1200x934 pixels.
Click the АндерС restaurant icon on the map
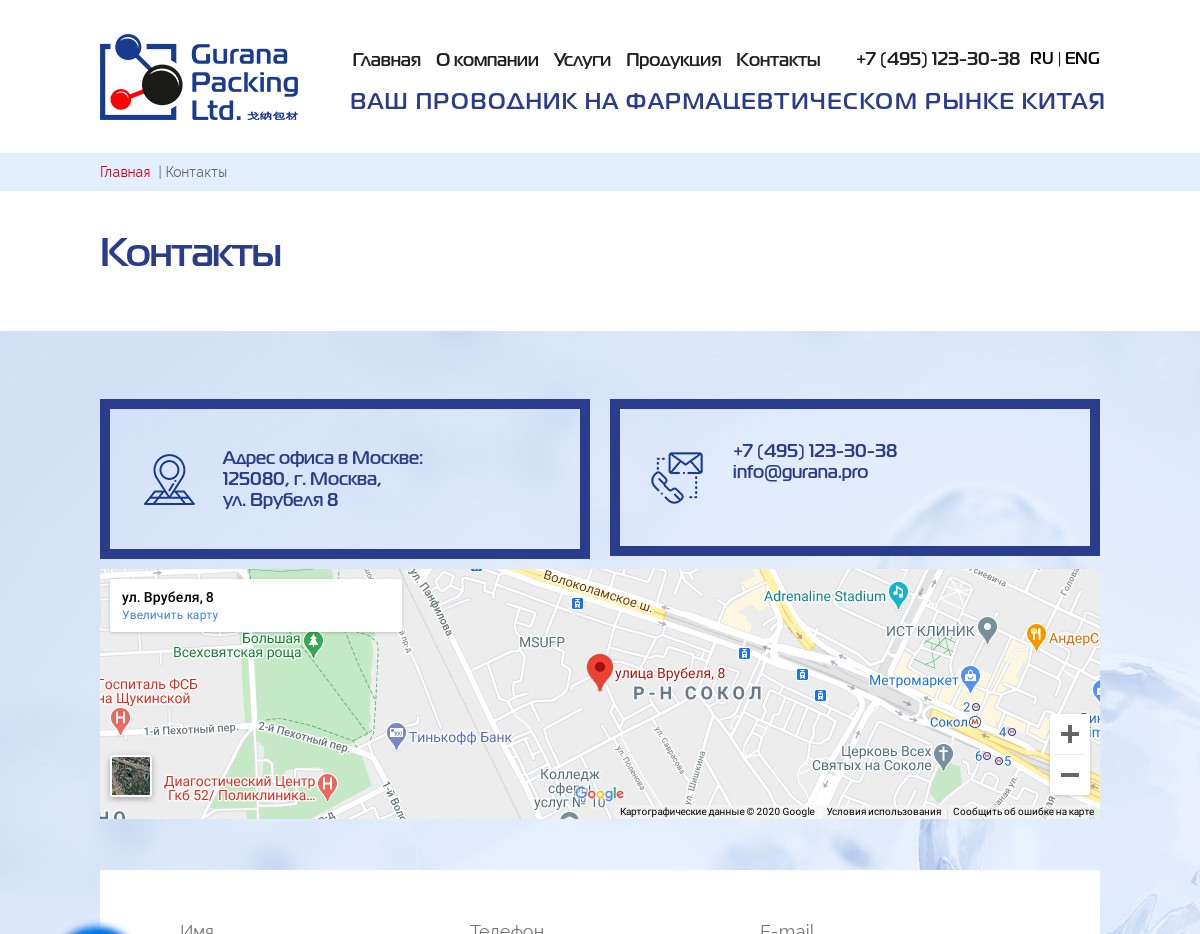1036,634
